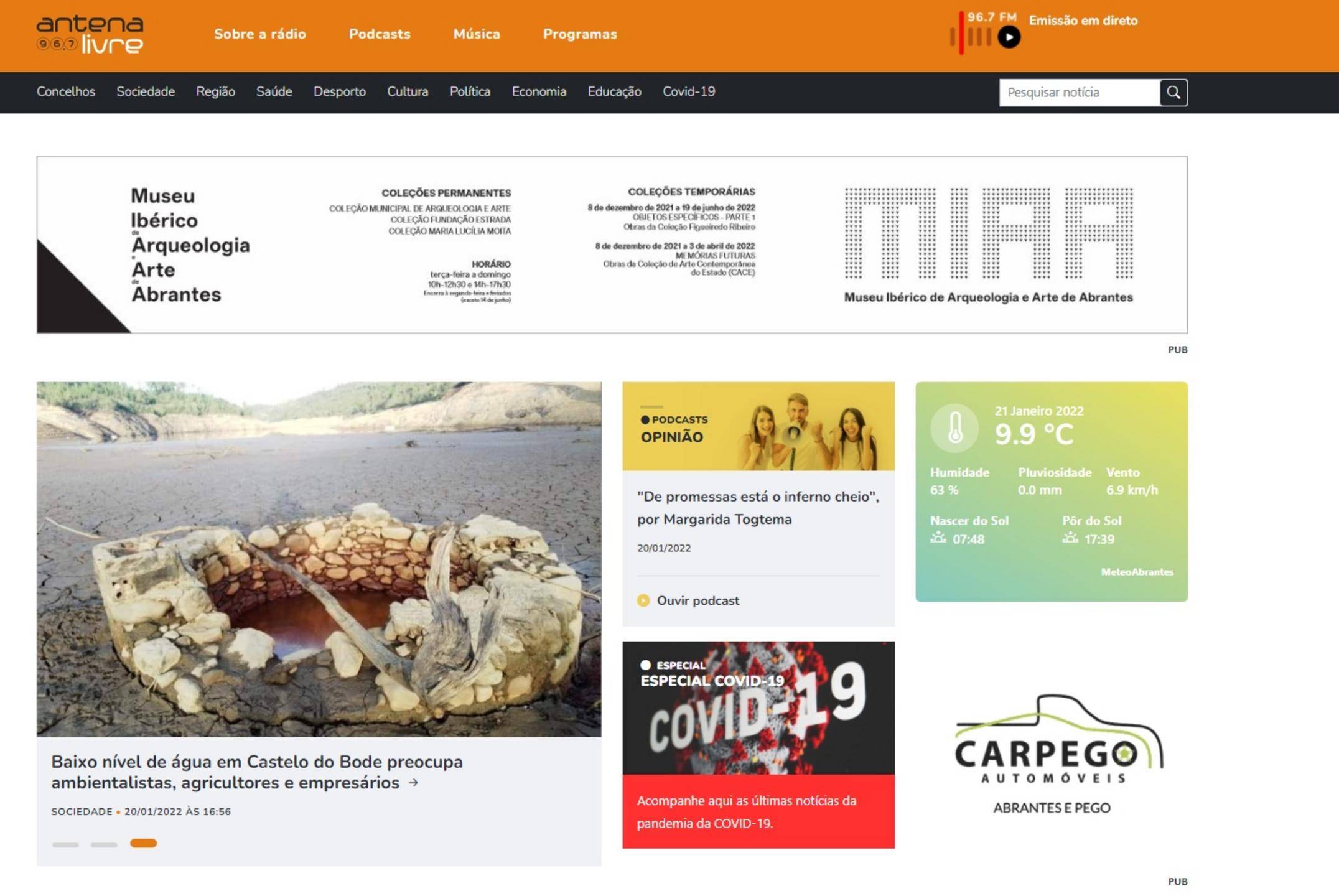Select the first carousel slide indicator
The image size is (1339, 896).
pyautogui.click(x=65, y=844)
